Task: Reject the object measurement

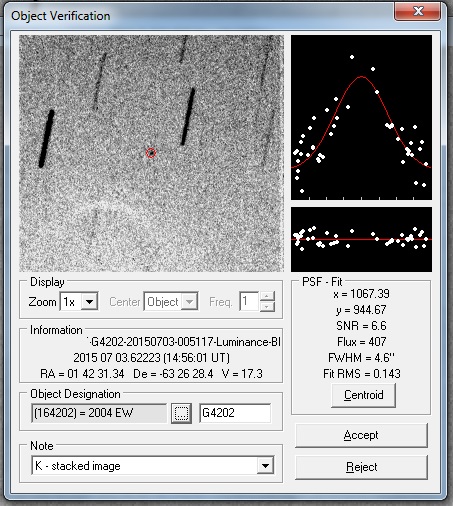Action: 361,467
